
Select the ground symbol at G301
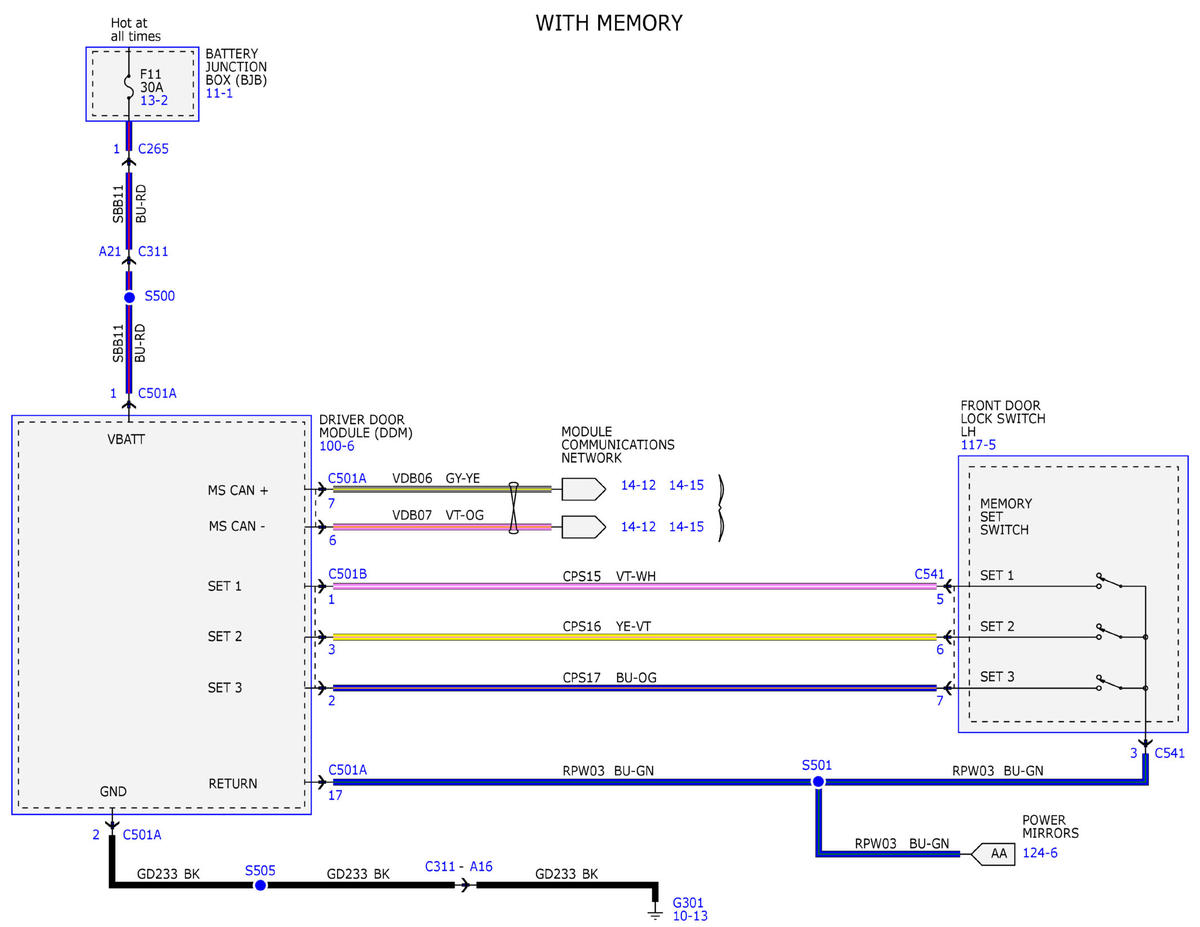[x=655, y=912]
